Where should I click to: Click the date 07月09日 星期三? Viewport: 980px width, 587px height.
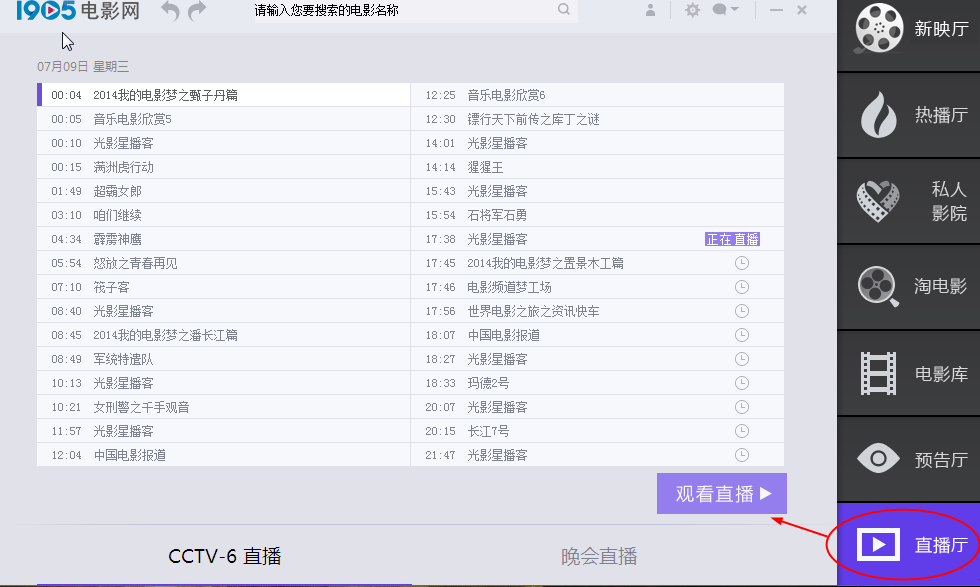click(82, 66)
